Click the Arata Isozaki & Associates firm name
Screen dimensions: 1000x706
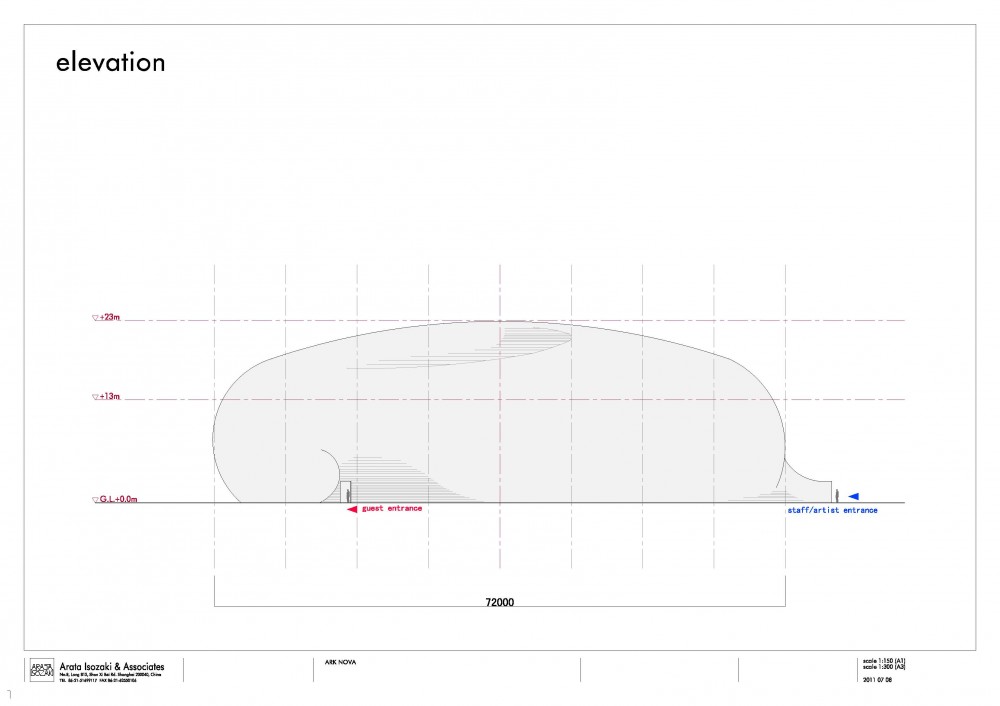(112, 666)
